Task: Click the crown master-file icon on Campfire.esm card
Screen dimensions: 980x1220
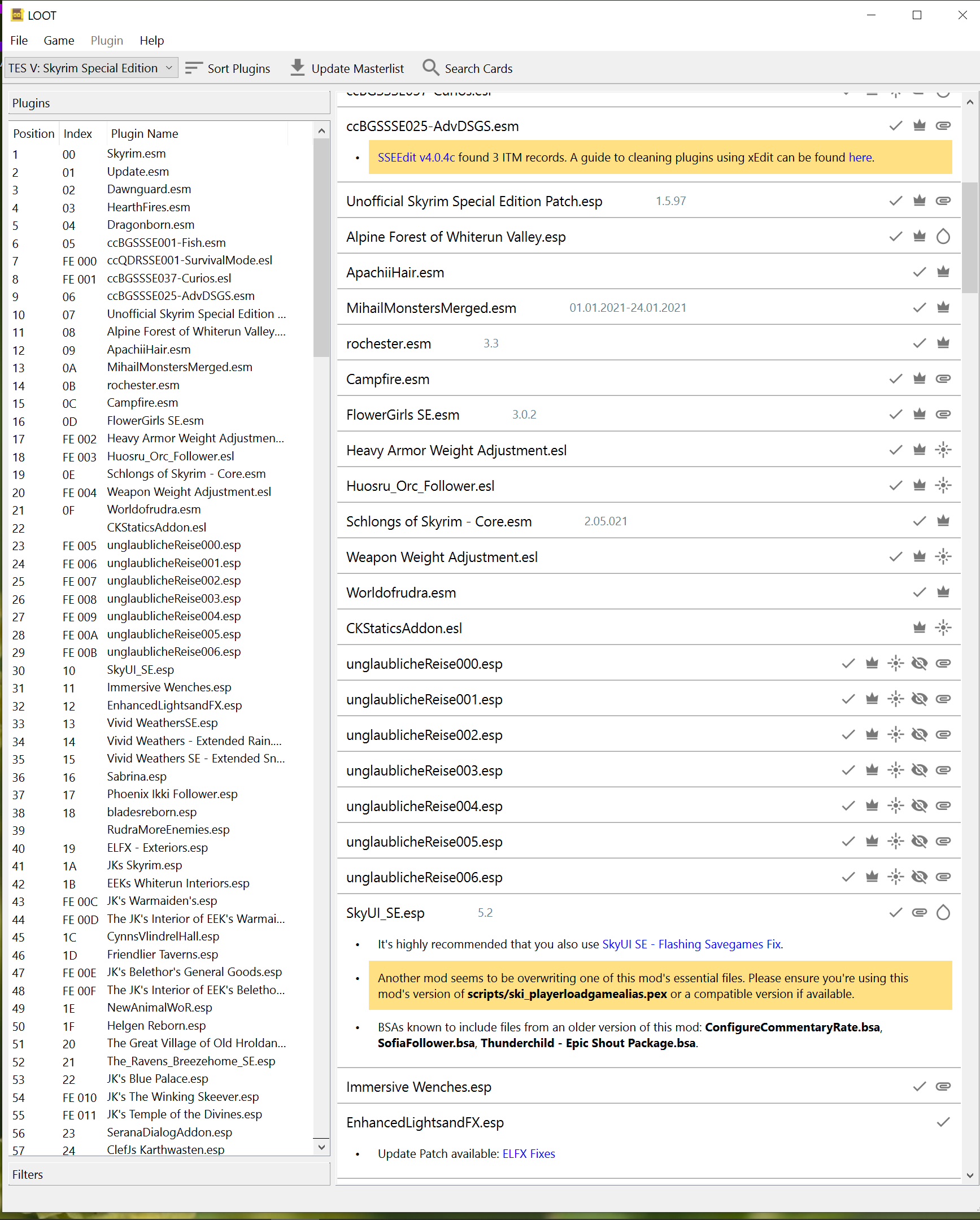Action: point(920,378)
